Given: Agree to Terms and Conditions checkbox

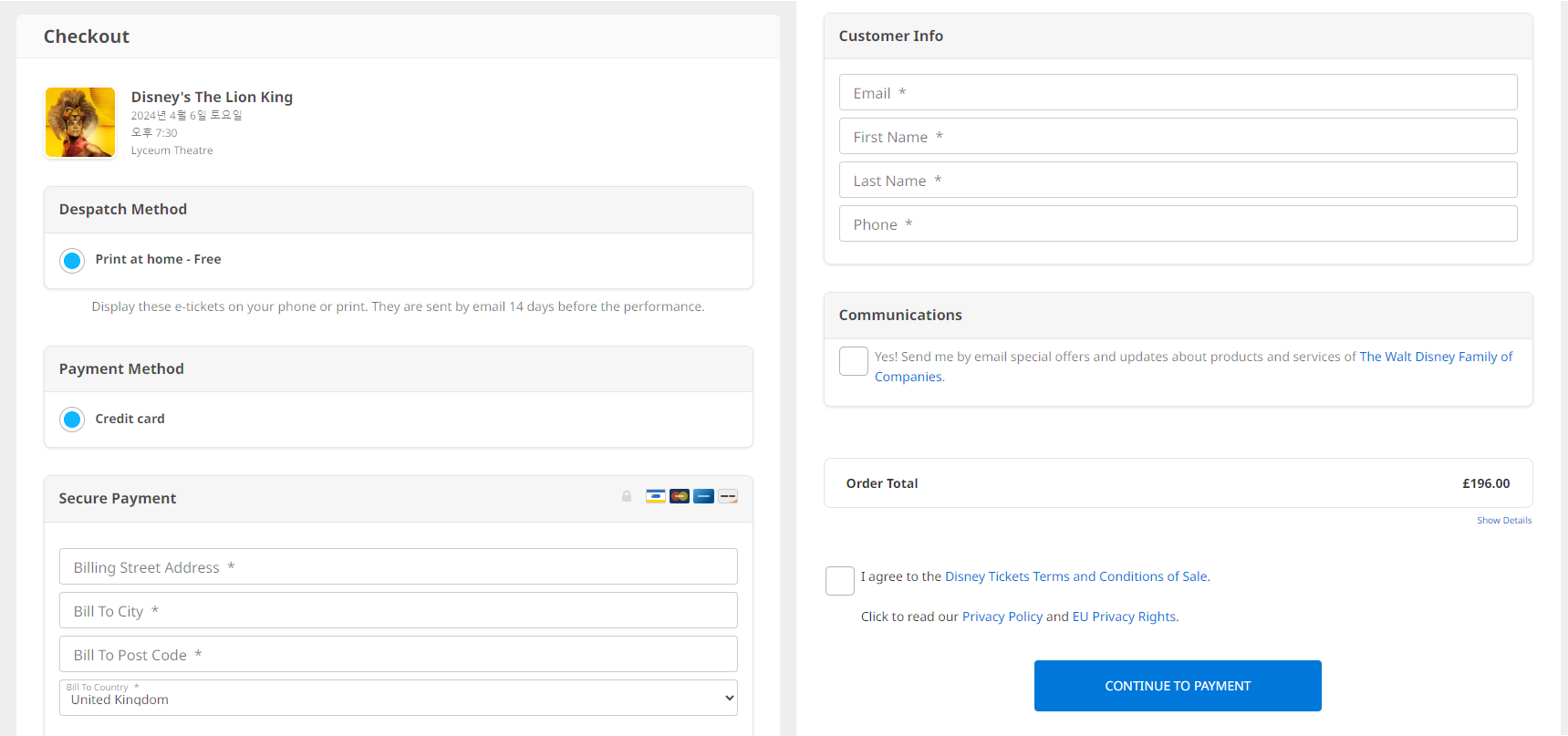Looking at the screenshot, I should click(839, 581).
